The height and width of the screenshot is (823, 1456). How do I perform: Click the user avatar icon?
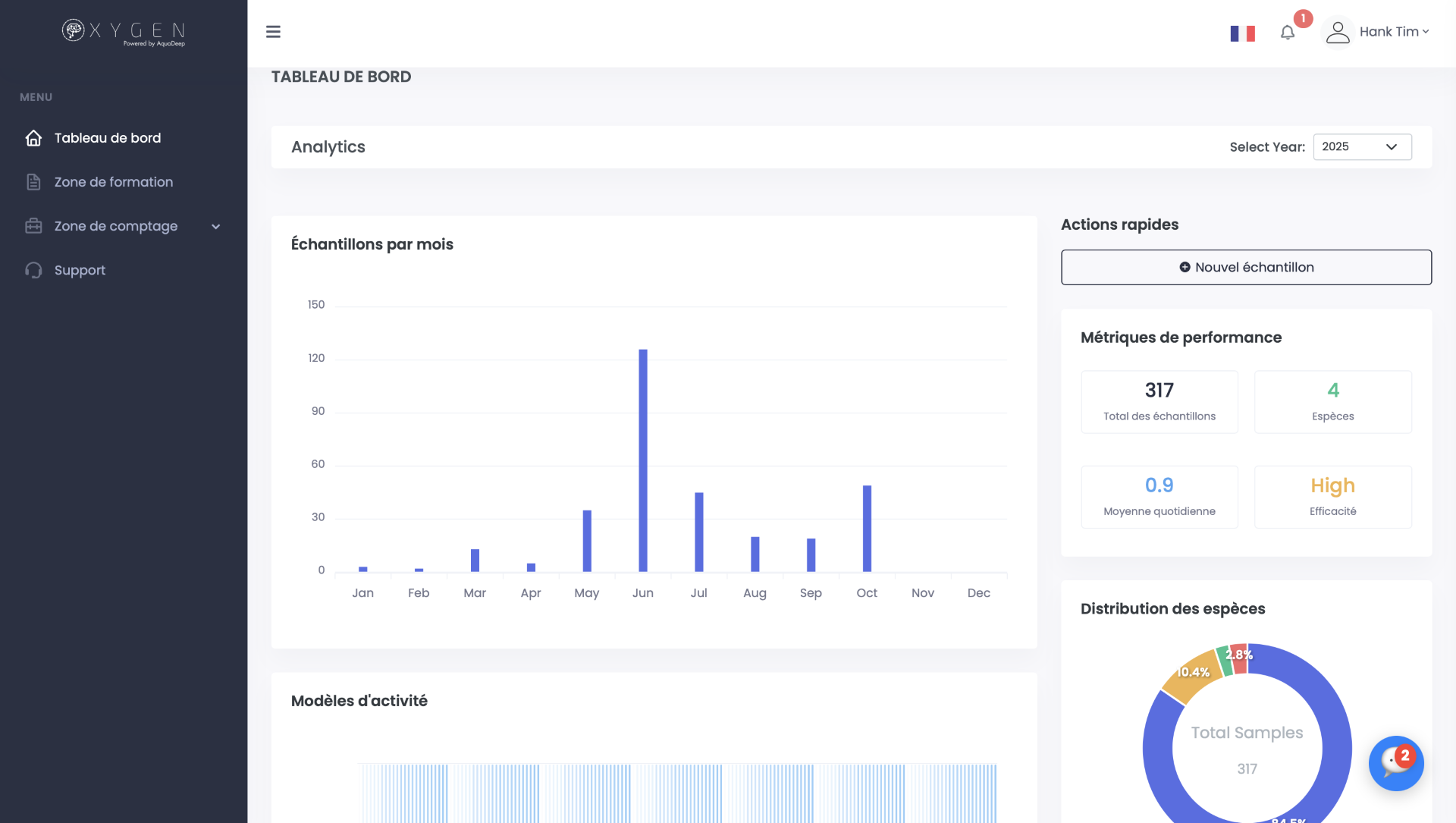click(x=1338, y=32)
